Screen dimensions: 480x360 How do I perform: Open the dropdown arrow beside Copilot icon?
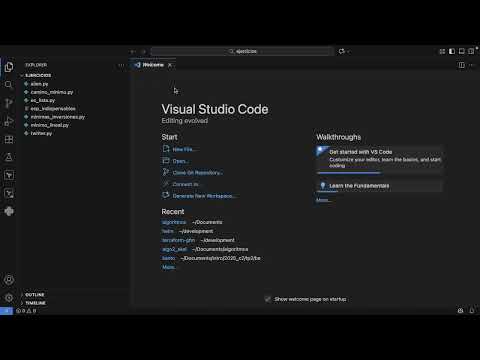point(348,52)
